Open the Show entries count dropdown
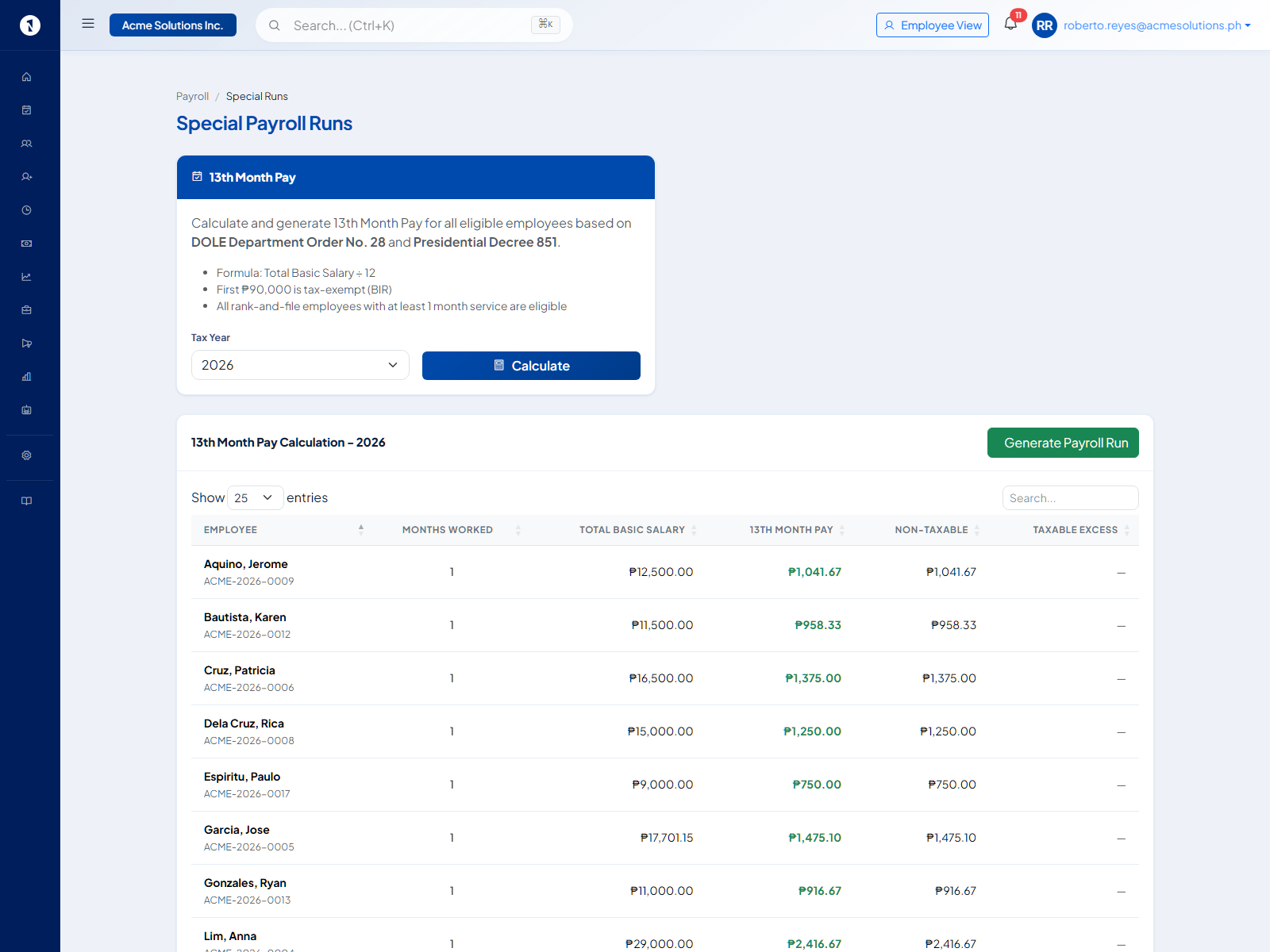Screen dimensions: 1270x952 [x=256, y=497]
